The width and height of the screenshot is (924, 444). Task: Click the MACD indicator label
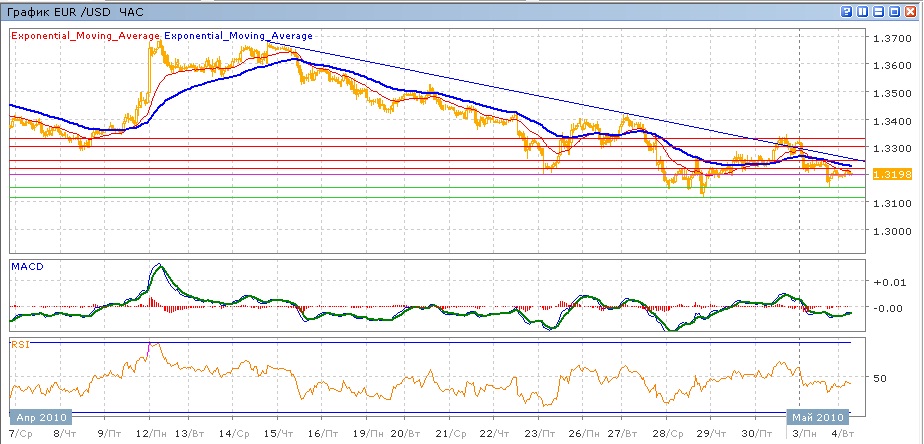coord(25,266)
